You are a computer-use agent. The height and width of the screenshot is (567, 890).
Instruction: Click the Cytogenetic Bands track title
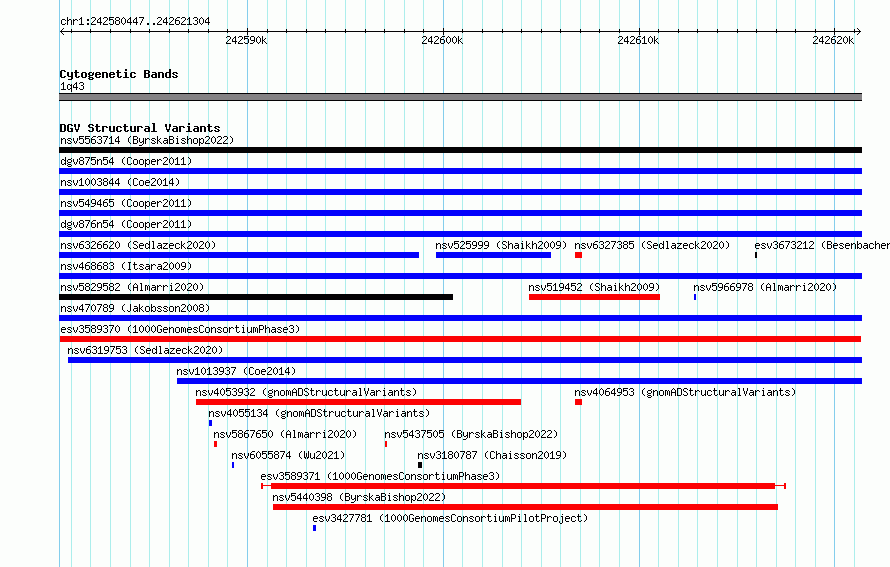pos(119,74)
